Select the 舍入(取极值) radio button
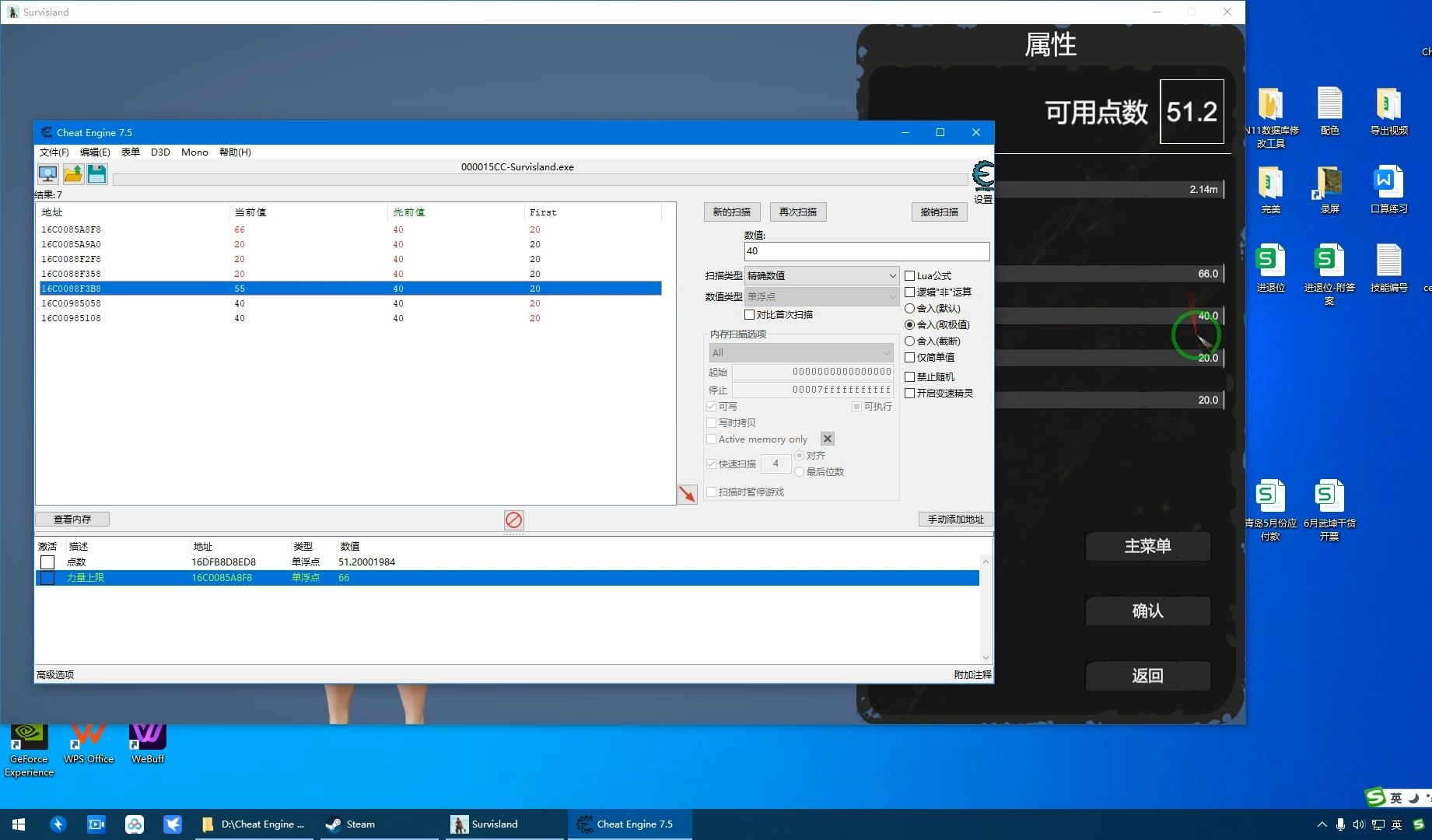Viewport: 1432px width, 840px height. (x=909, y=324)
